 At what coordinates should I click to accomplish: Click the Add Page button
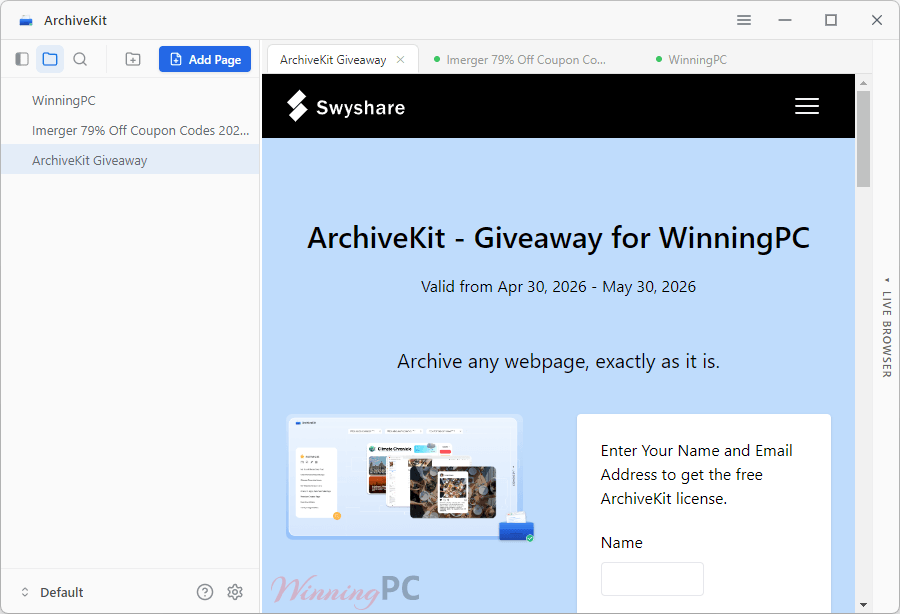point(205,59)
